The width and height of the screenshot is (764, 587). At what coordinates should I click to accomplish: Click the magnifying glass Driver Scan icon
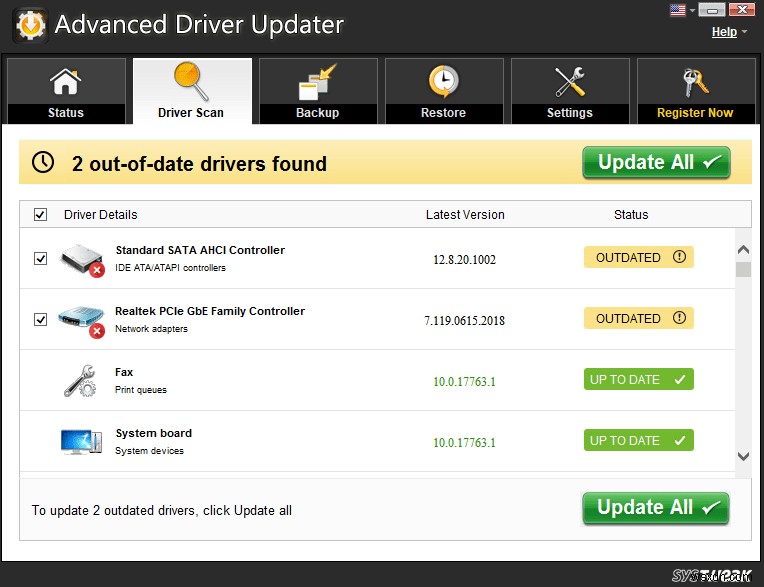(x=191, y=81)
